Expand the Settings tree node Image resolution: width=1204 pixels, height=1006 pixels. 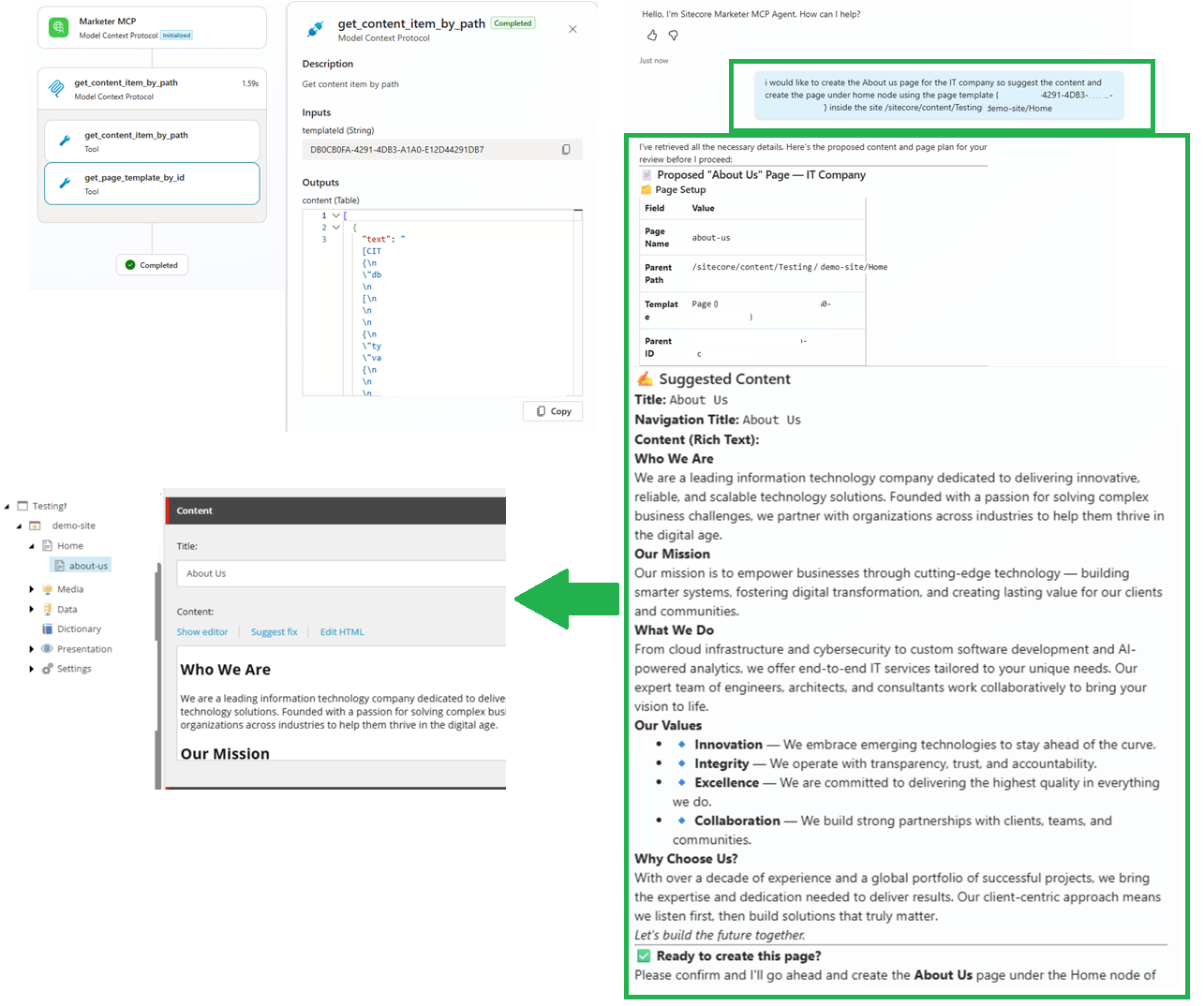31,669
